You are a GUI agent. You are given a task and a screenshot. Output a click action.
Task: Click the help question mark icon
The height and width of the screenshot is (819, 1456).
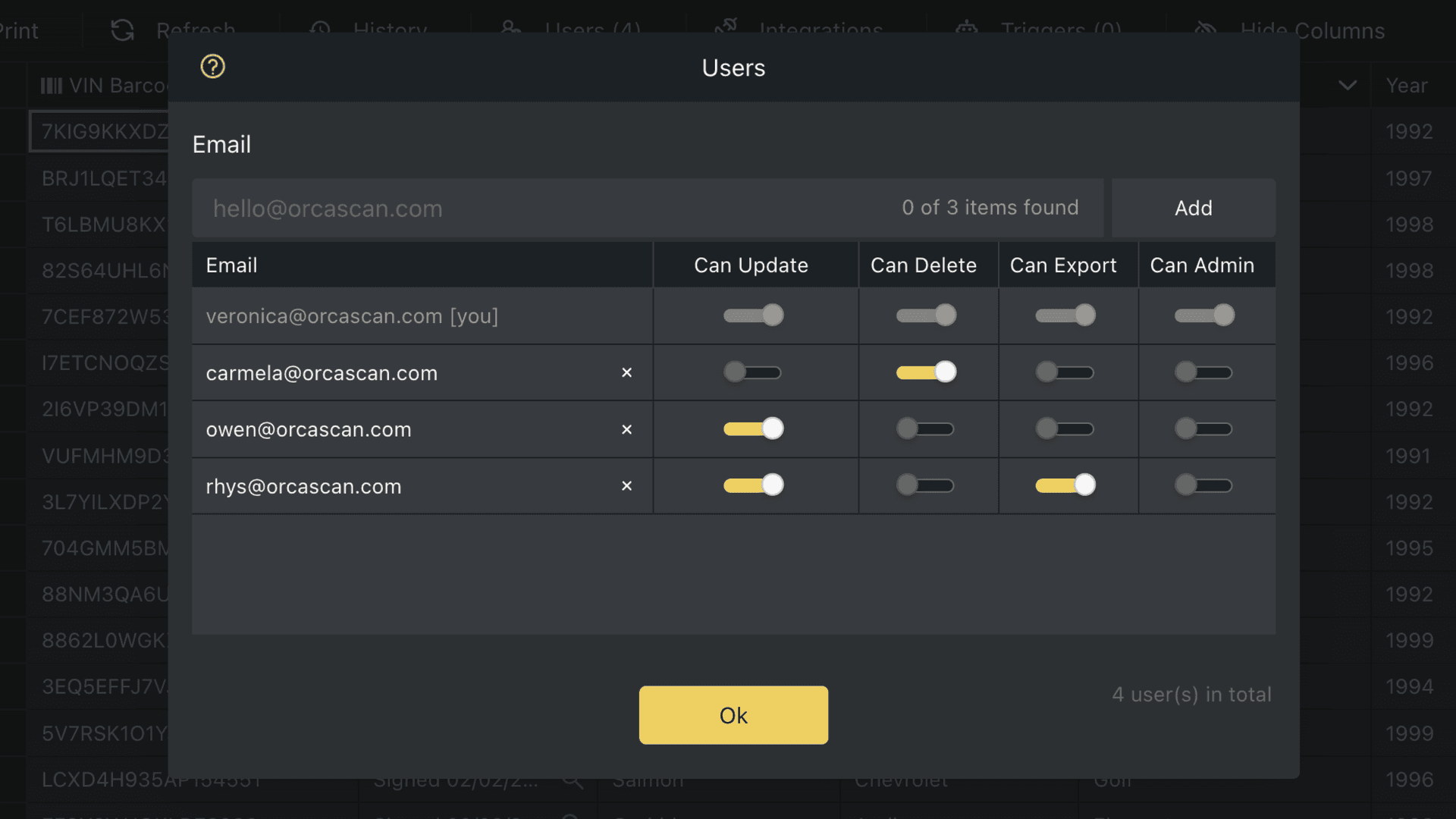(212, 67)
